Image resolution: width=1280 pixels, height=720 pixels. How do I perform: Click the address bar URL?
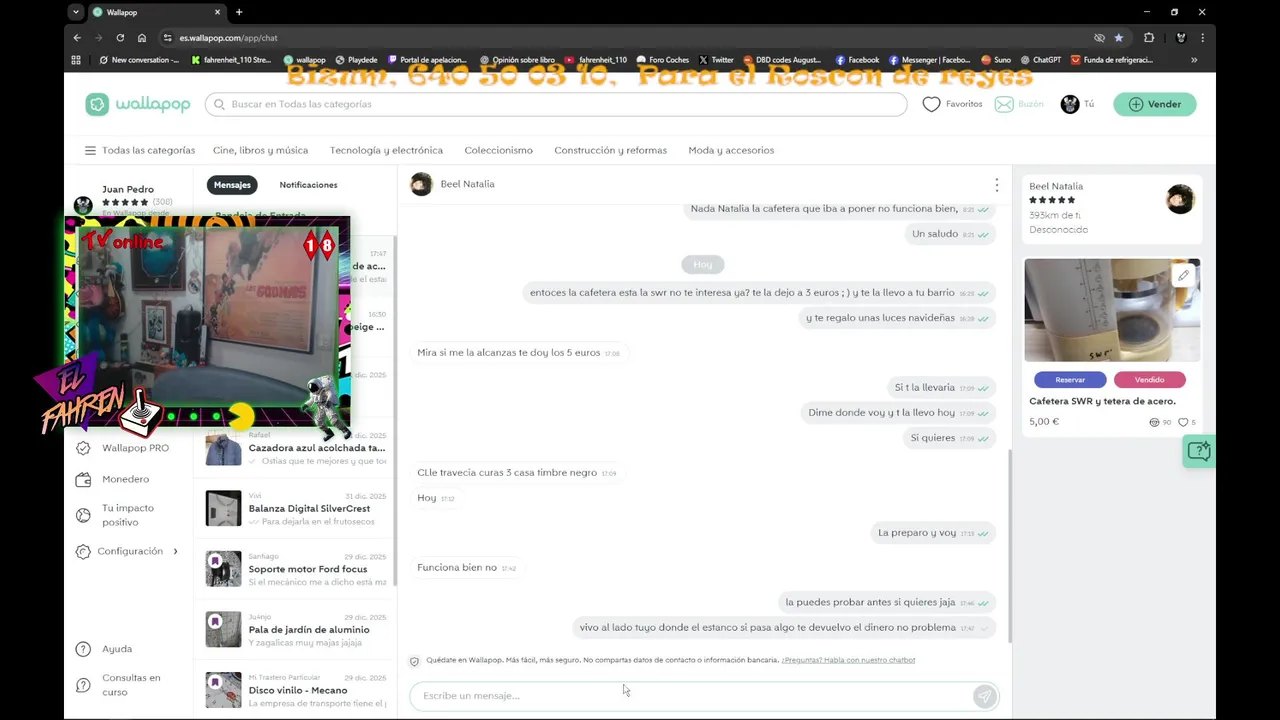point(228,38)
